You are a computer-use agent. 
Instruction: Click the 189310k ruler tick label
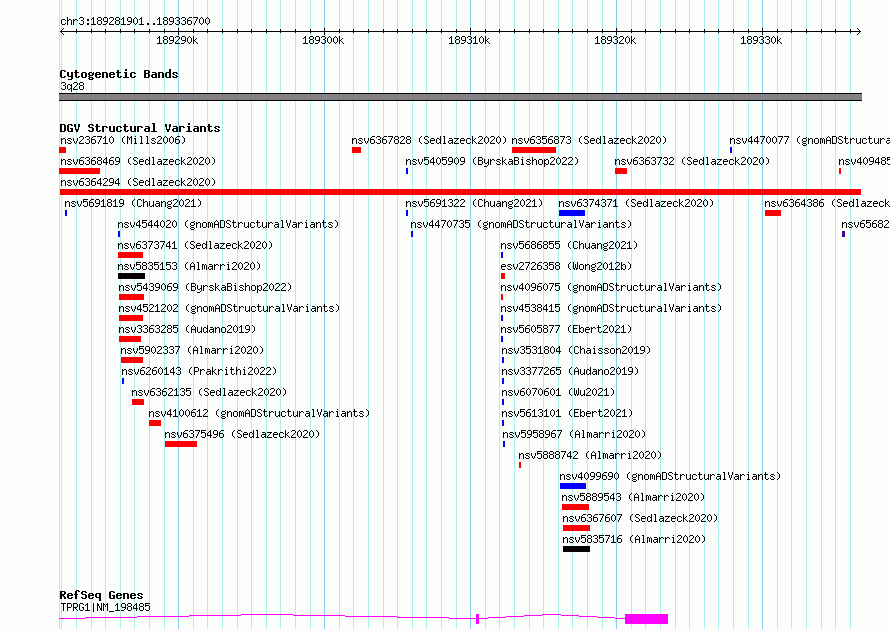[469, 40]
